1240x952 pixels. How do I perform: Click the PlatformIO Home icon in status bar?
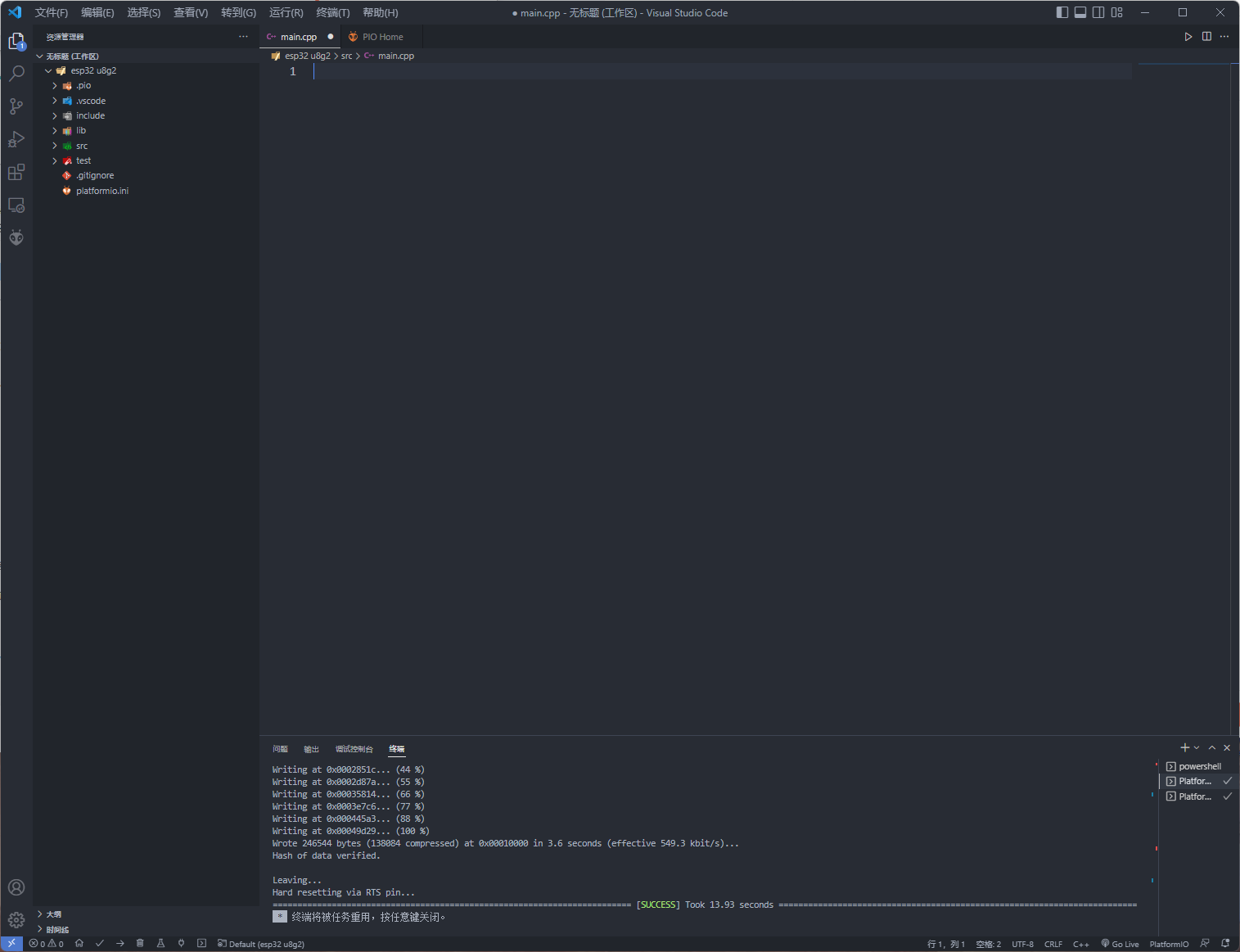79,943
